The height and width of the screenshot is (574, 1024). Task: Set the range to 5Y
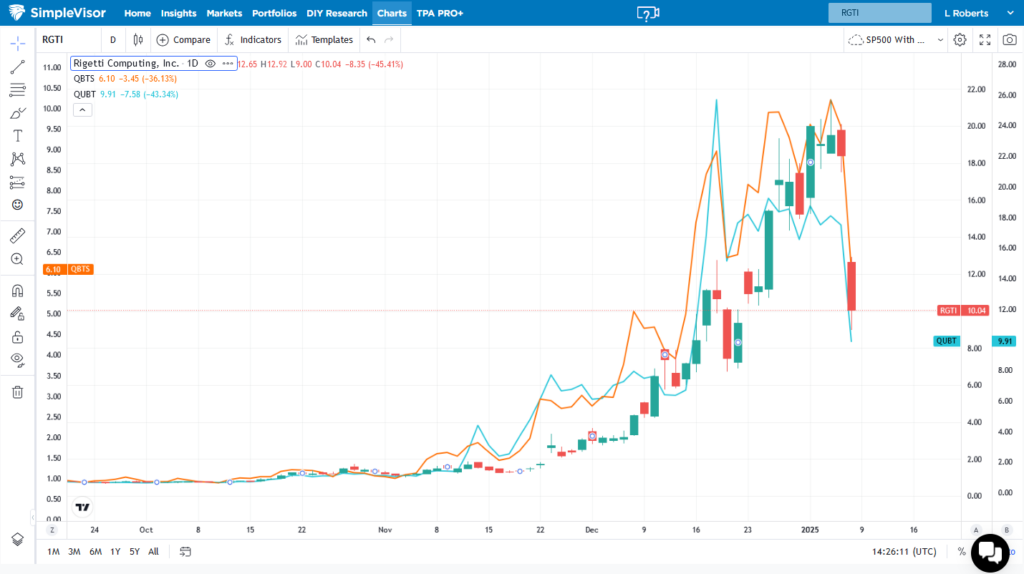135,552
